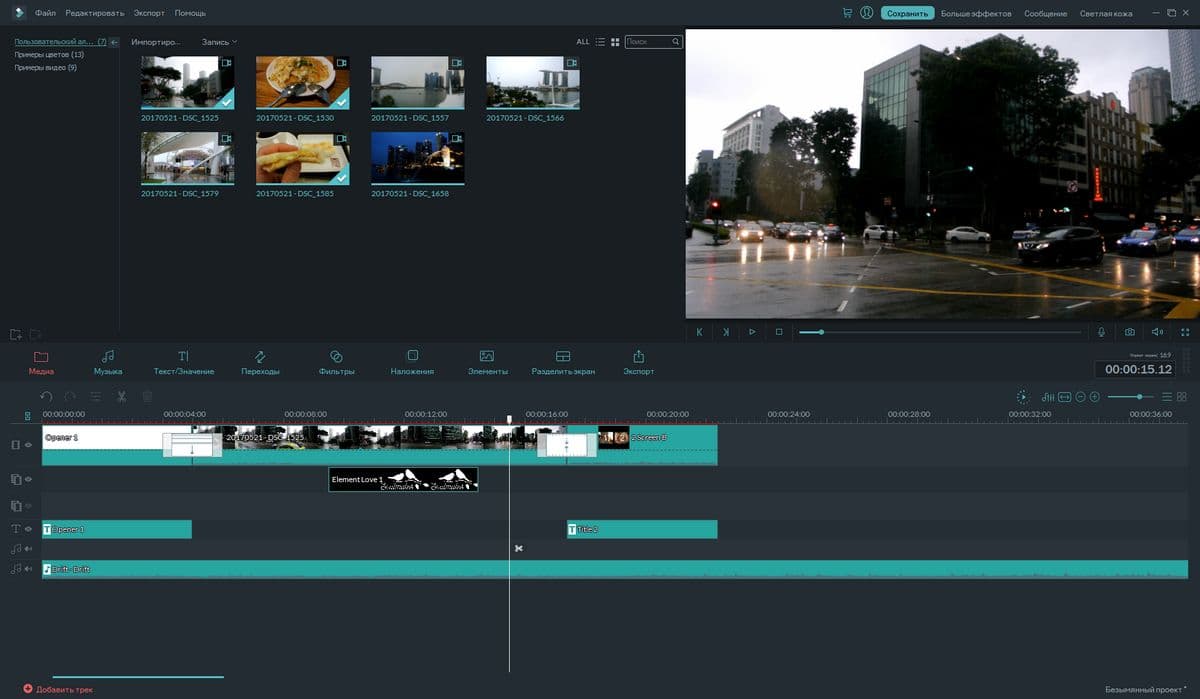Click the Сохранить save button
Image resolution: width=1200 pixels, height=699 pixels.
[x=907, y=13]
